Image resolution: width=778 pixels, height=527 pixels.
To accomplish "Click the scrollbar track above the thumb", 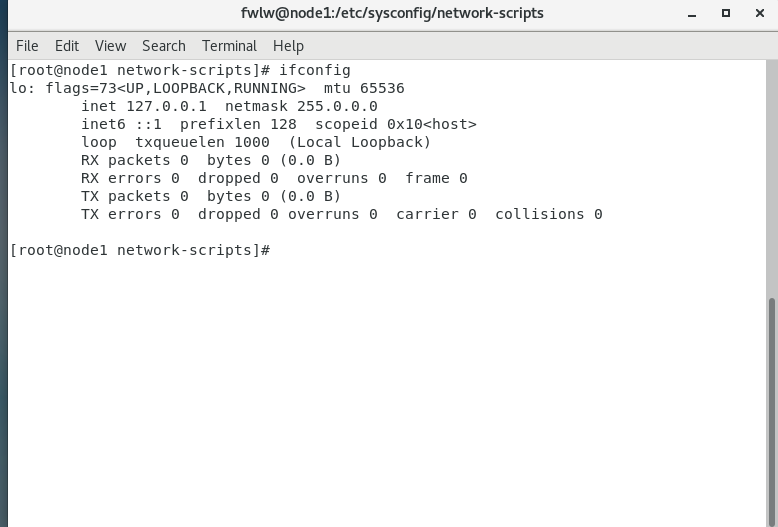I will pos(772,179).
